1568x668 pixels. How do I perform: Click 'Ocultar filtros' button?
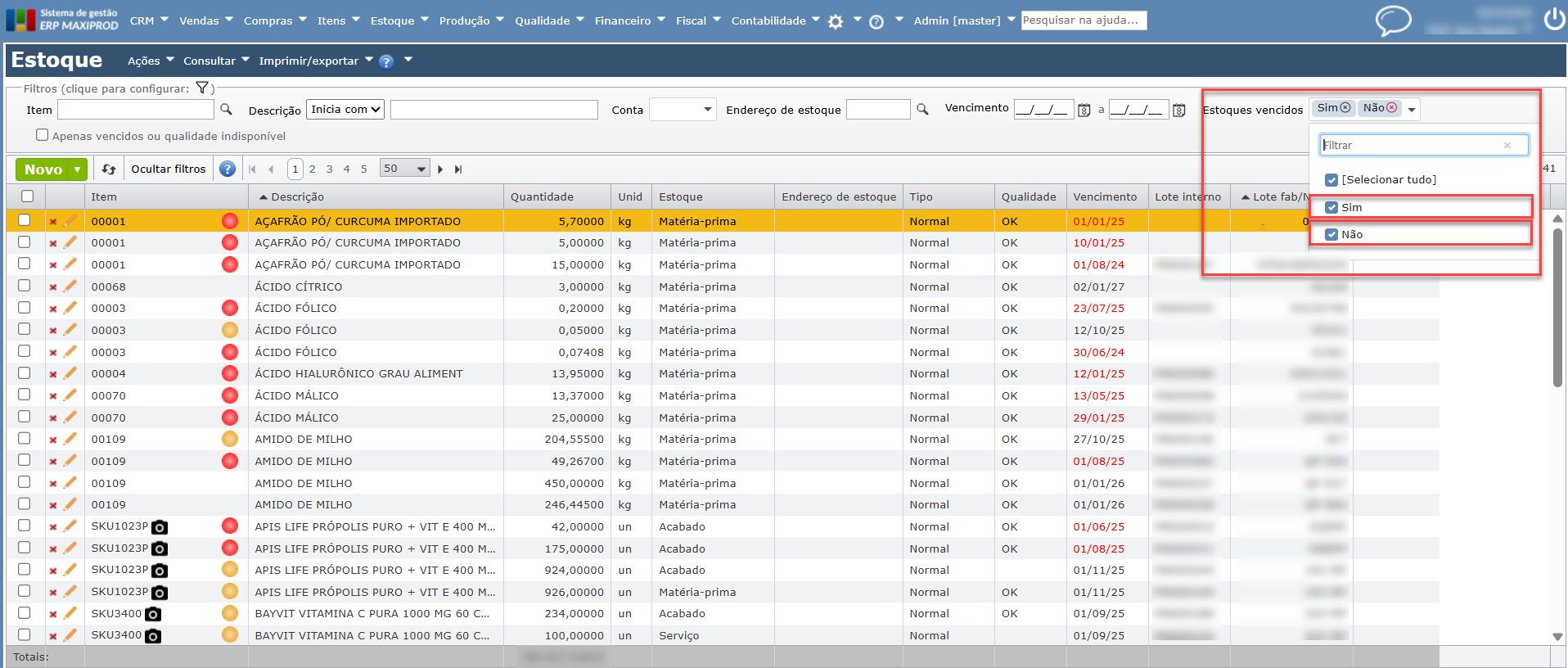[169, 169]
